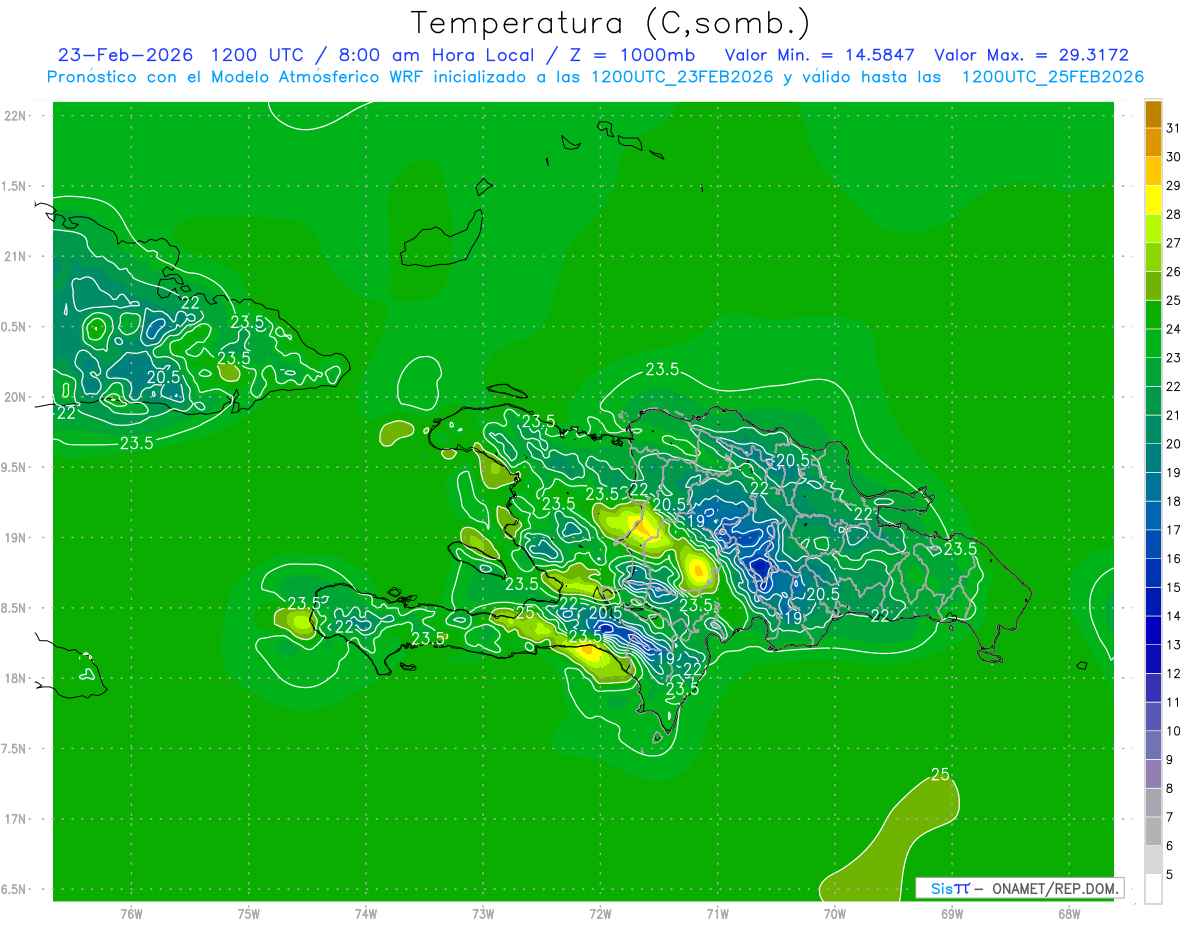Click the "68W" longitude axis label
Screen dimensions: 1200x927
[x=1069, y=913]
